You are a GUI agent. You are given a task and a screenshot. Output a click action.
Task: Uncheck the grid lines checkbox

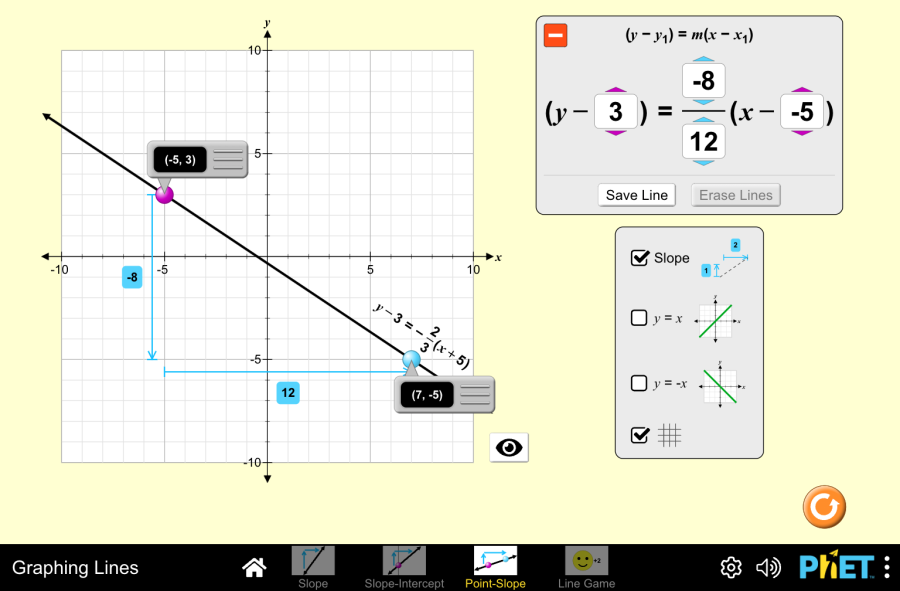pos(640,435)
